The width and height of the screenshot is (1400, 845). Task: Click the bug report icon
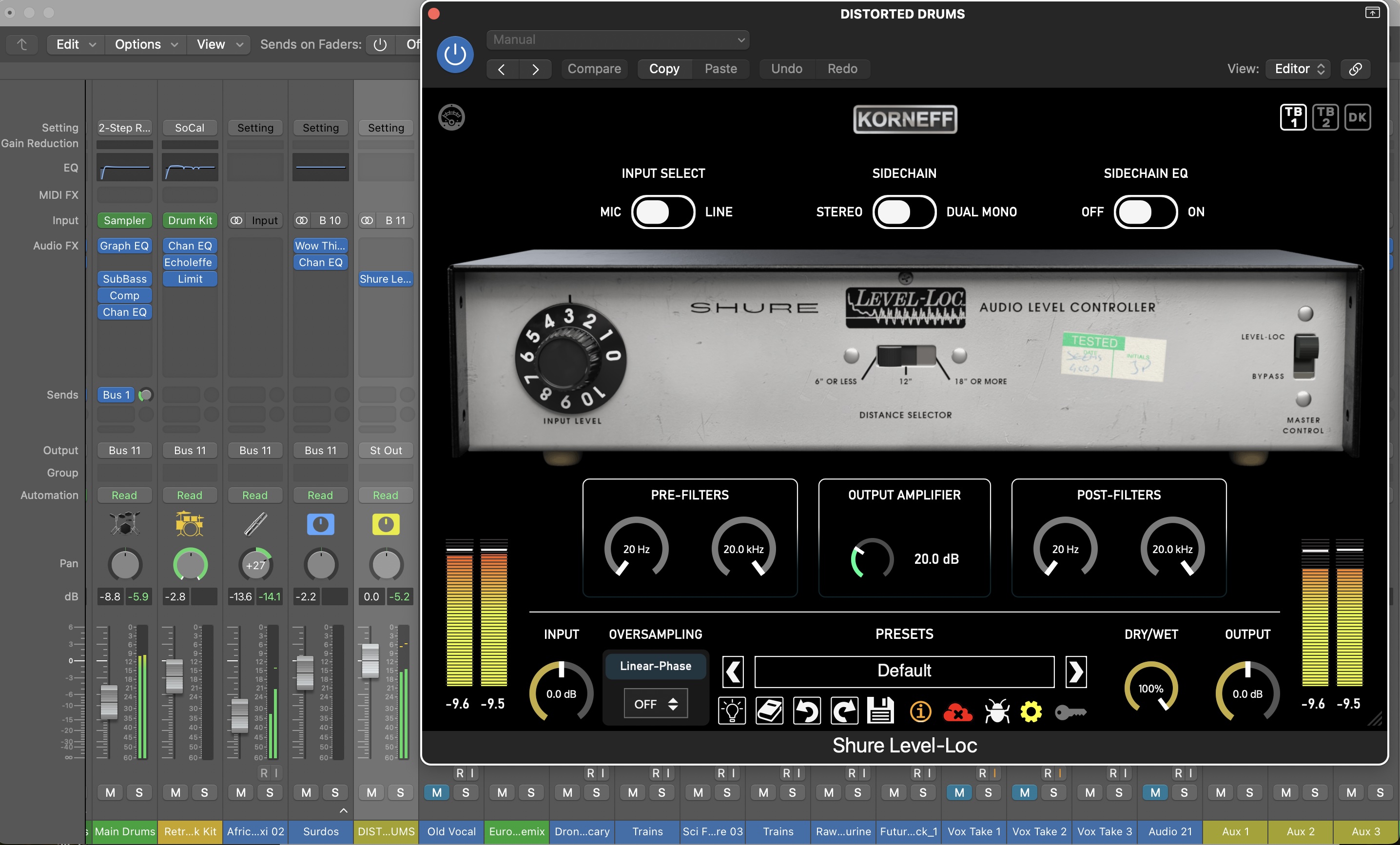[996, 711]
